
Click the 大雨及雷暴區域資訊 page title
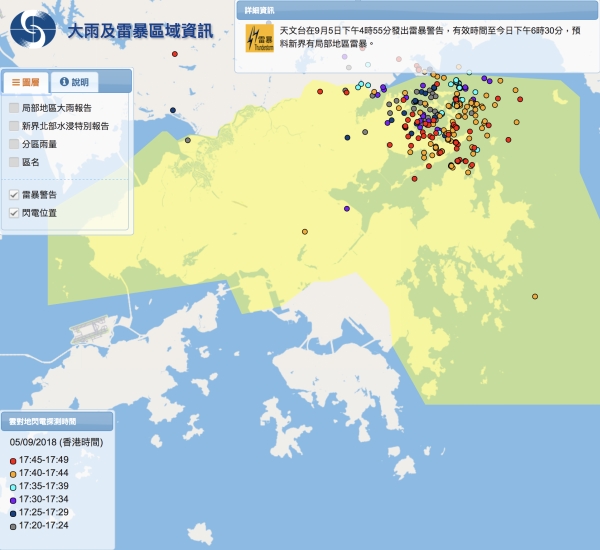(140, 30)
